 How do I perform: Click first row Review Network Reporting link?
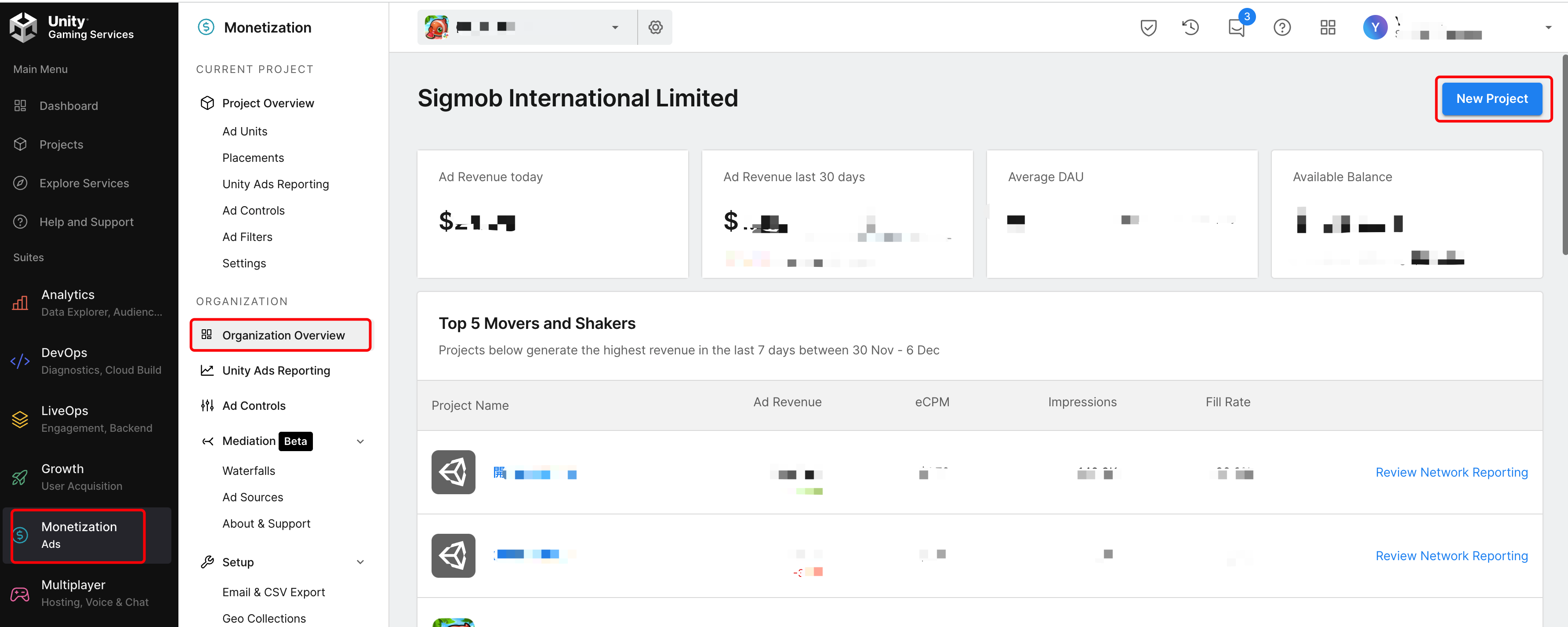point(1451,472)
